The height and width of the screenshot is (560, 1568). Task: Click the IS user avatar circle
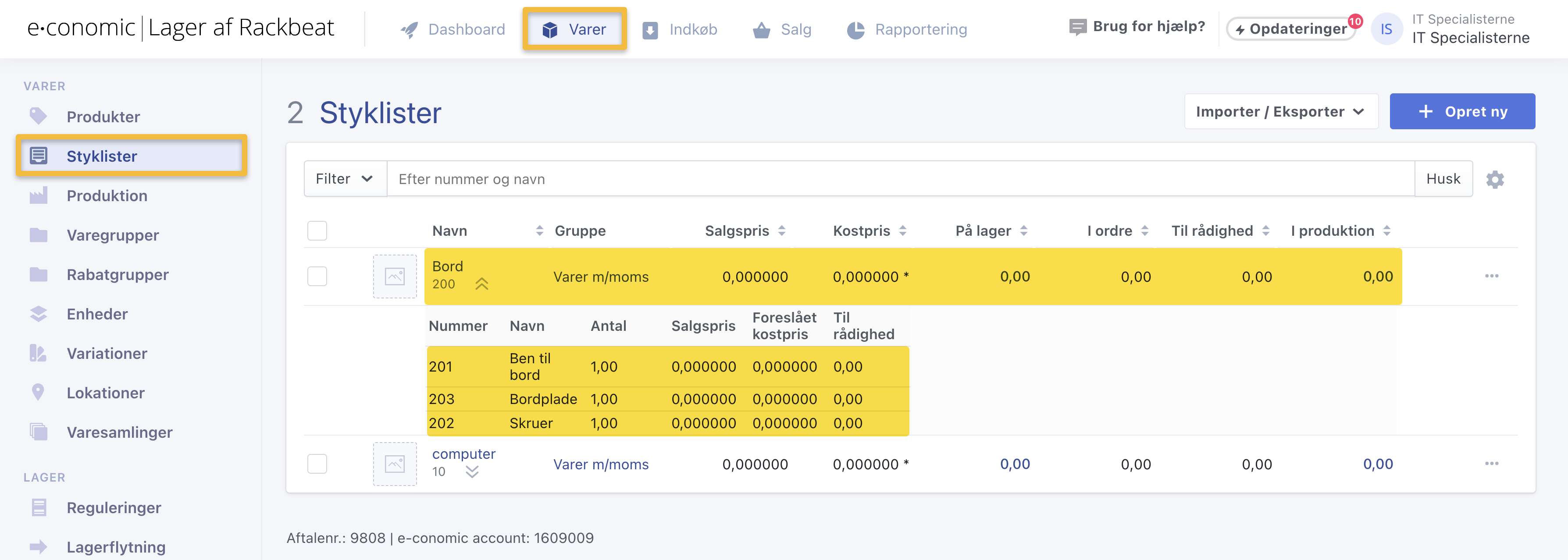[x=1386, y=28]
